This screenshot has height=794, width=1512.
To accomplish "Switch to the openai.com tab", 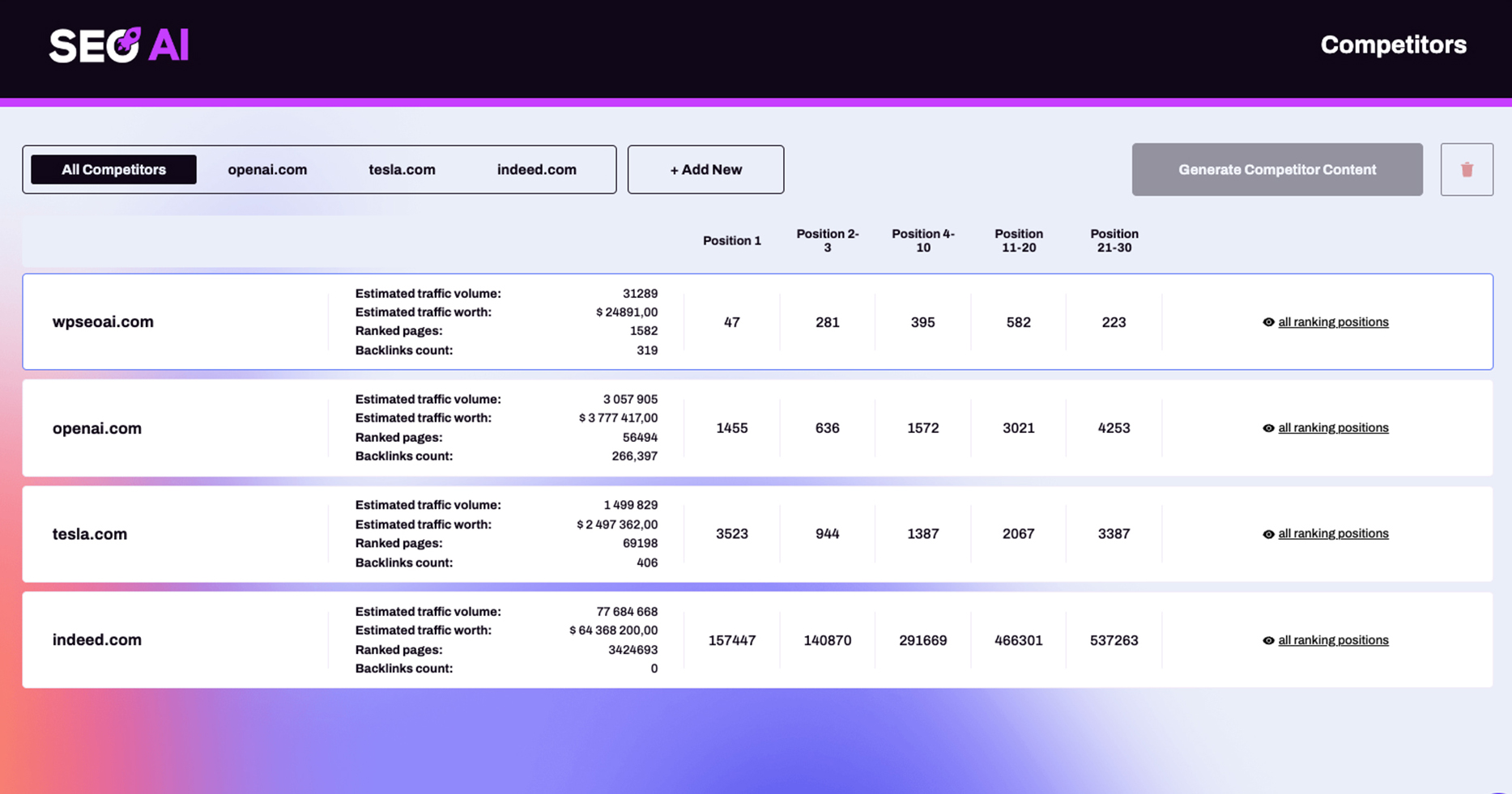I will 267,169.
